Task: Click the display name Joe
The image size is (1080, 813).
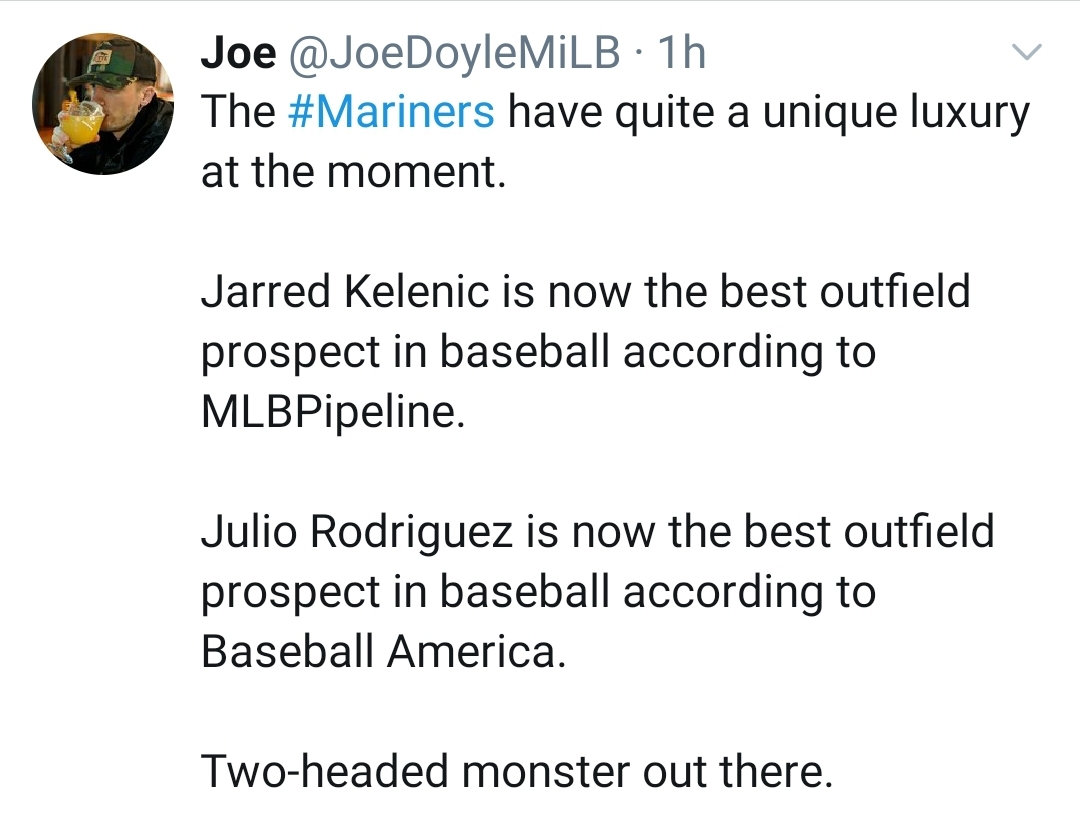Action: [238, 52]
